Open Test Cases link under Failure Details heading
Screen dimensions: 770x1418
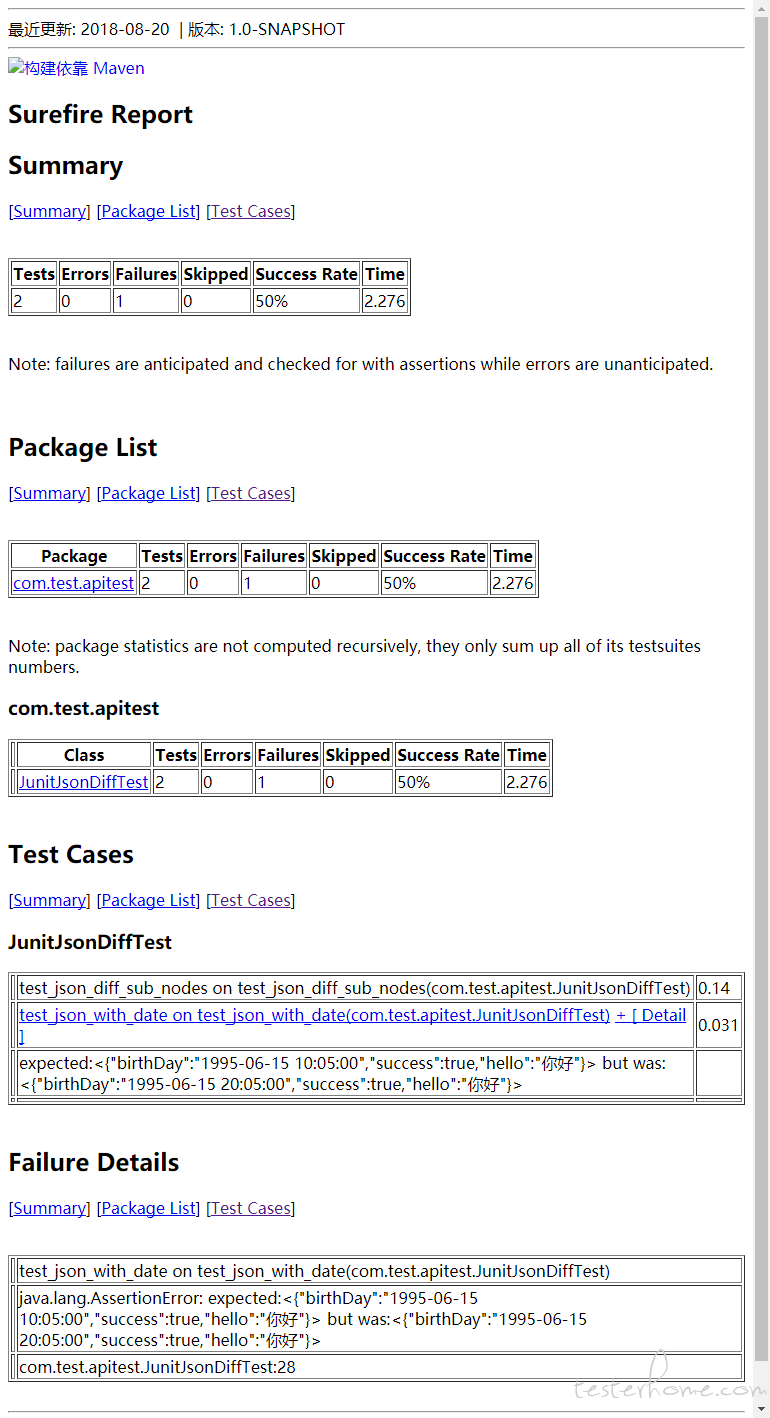click(251, 1208)
